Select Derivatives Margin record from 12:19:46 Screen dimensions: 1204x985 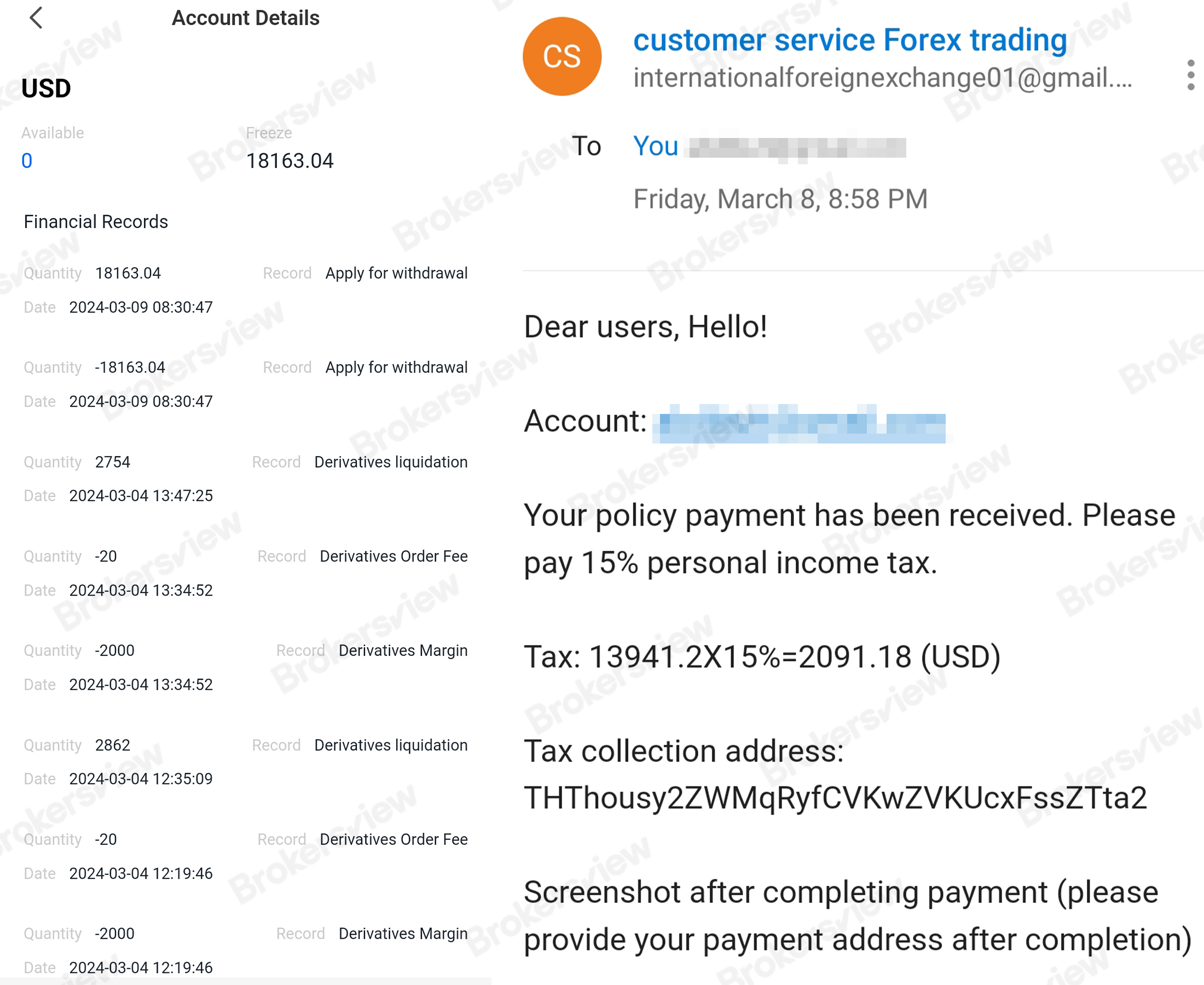click(x=245, y=950)
